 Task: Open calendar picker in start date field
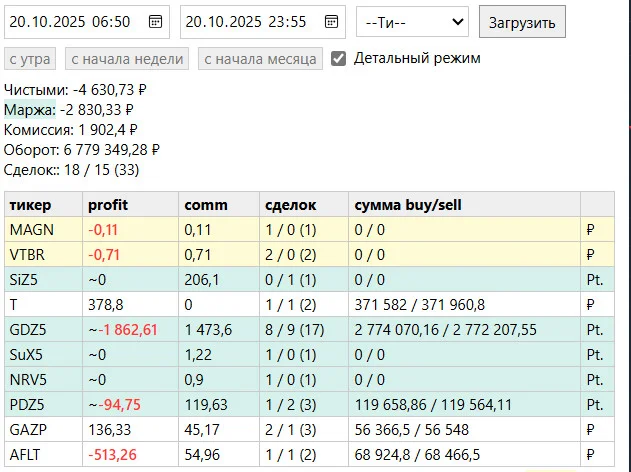(155, 21)
